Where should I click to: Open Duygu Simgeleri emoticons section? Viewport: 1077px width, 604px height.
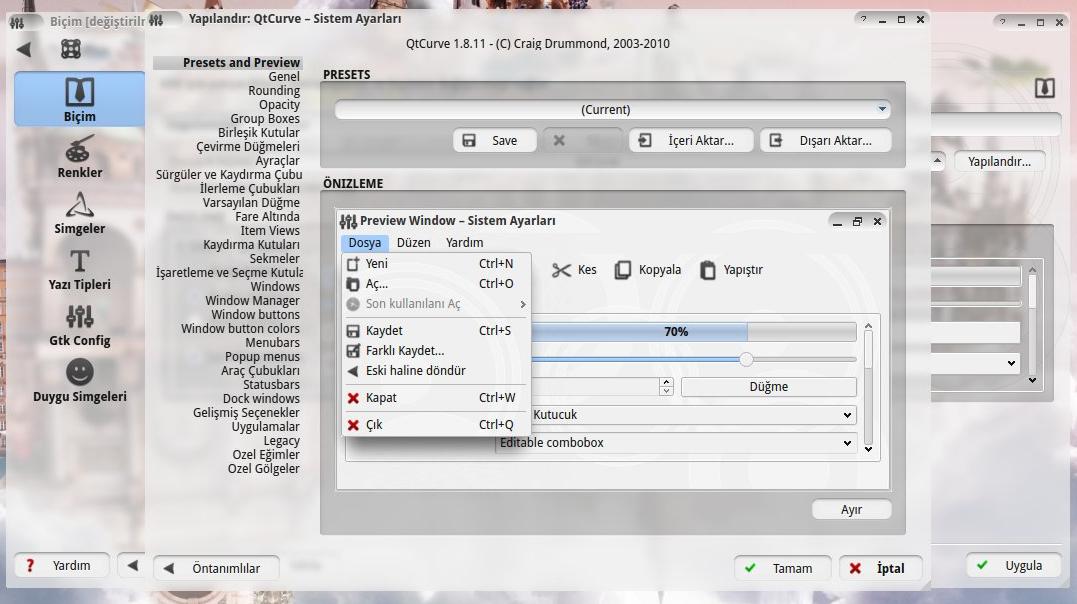[80, 381]
